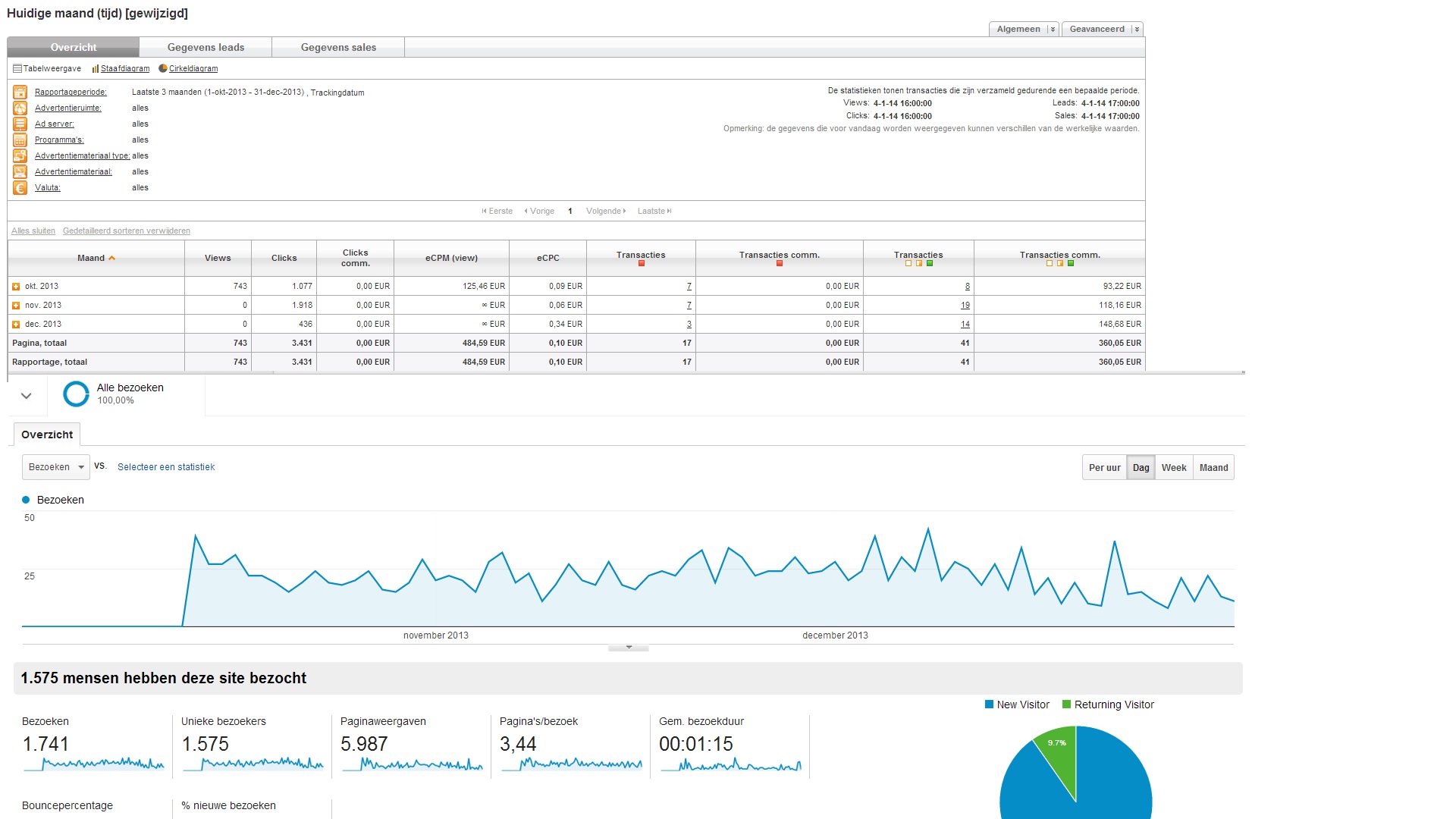Open okt. 2013 transactions link 8
This screenshot has width=1456, height=819.
pyautogui.click(x=967, y=287)
